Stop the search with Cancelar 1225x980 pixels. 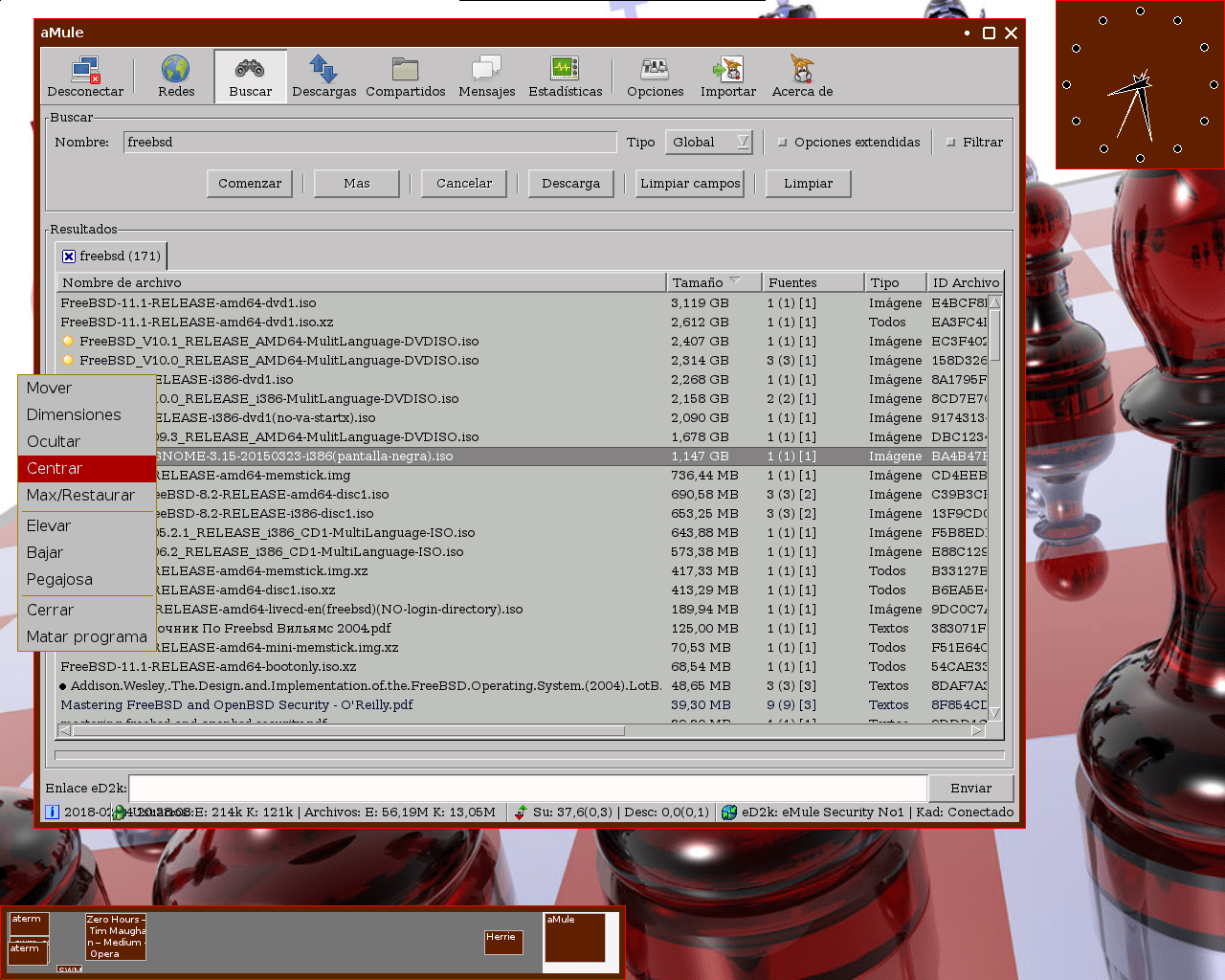click(464, 184)
